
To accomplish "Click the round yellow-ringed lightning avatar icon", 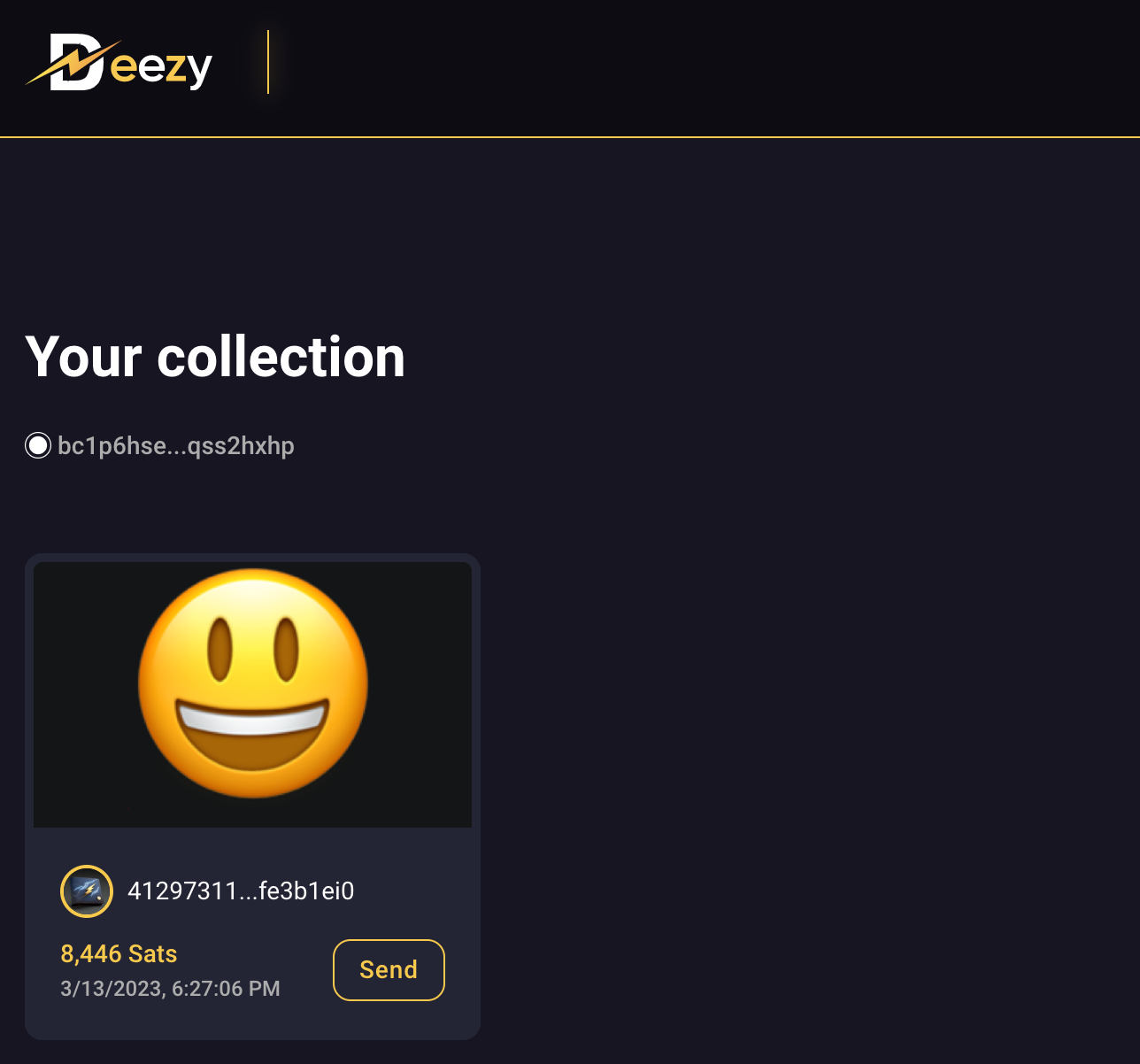I will pyautogui.click(x=87, y=891).
